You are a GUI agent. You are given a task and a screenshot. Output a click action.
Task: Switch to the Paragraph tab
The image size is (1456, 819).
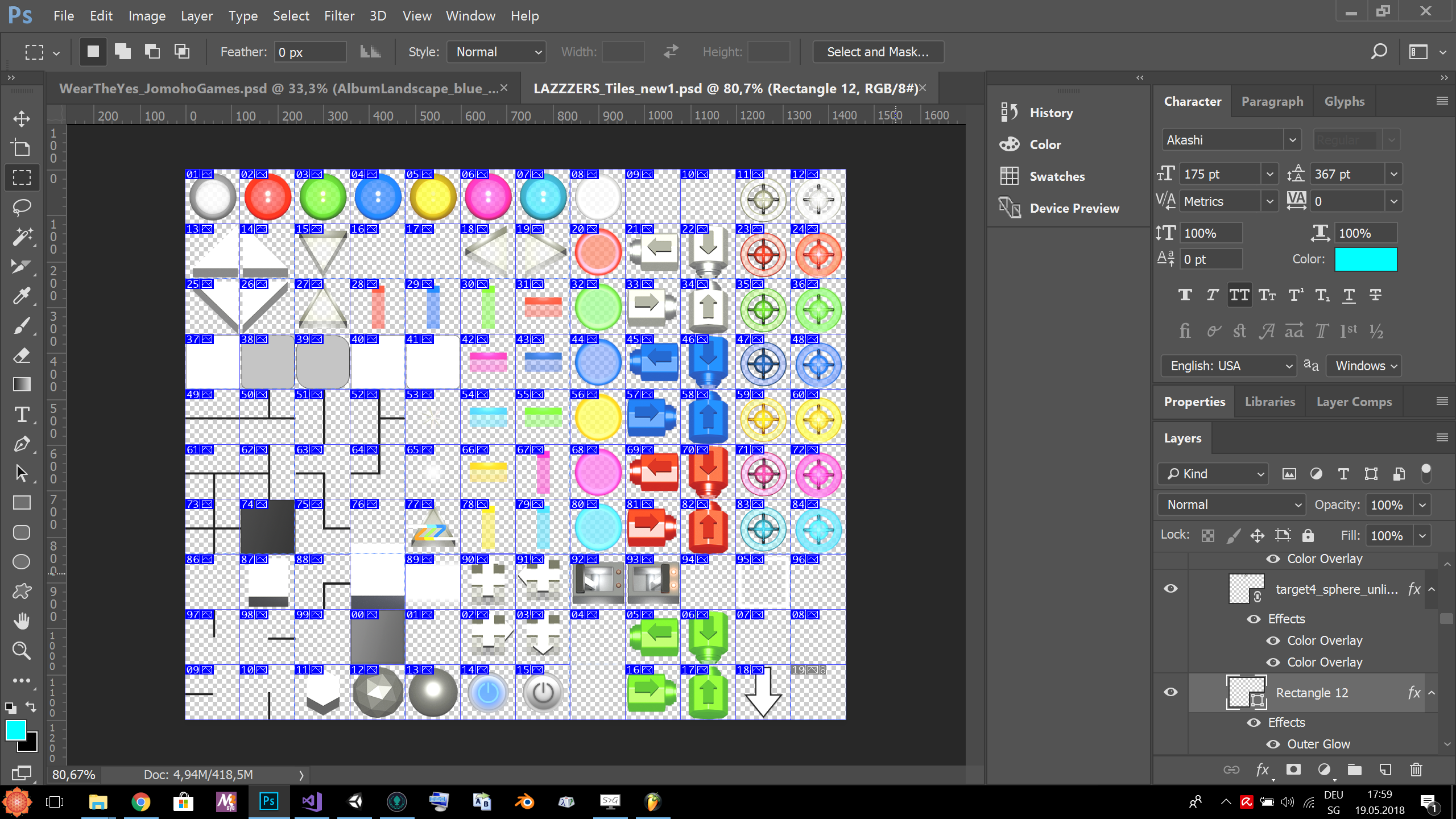click(x=1272, y=101)
